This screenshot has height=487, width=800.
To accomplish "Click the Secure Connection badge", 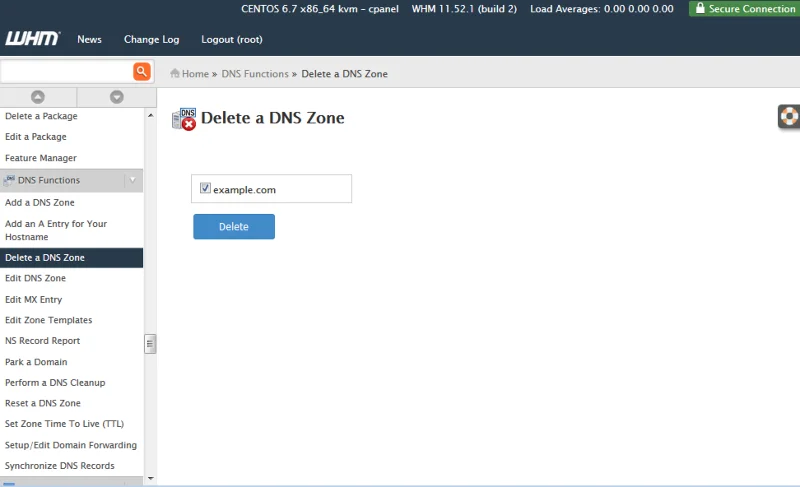I will (x=745, y=9).
